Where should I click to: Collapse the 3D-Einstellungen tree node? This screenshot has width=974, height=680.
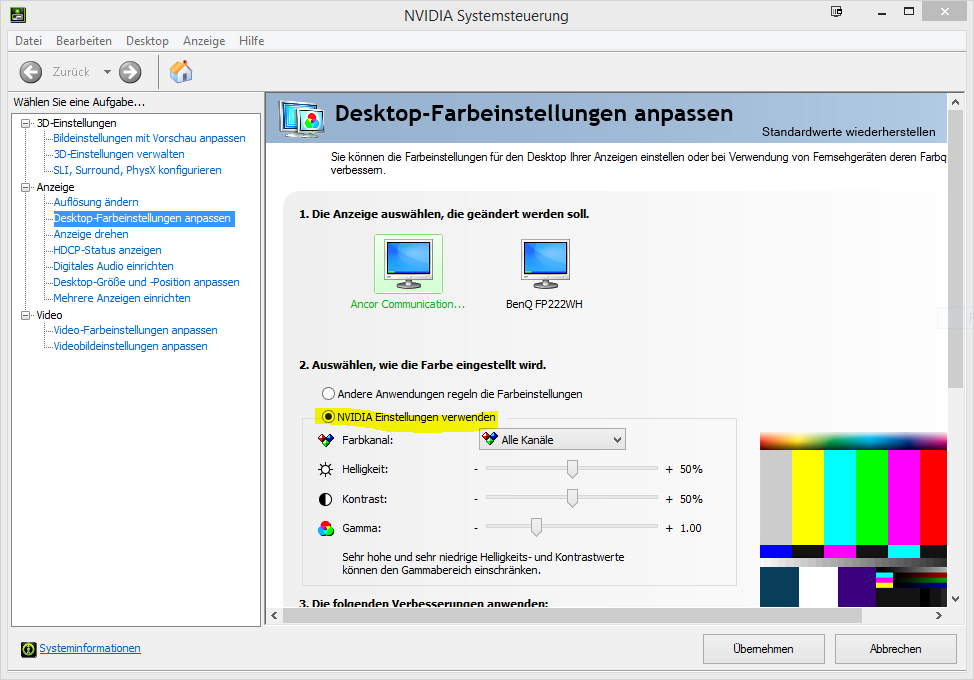pos(25,123)
